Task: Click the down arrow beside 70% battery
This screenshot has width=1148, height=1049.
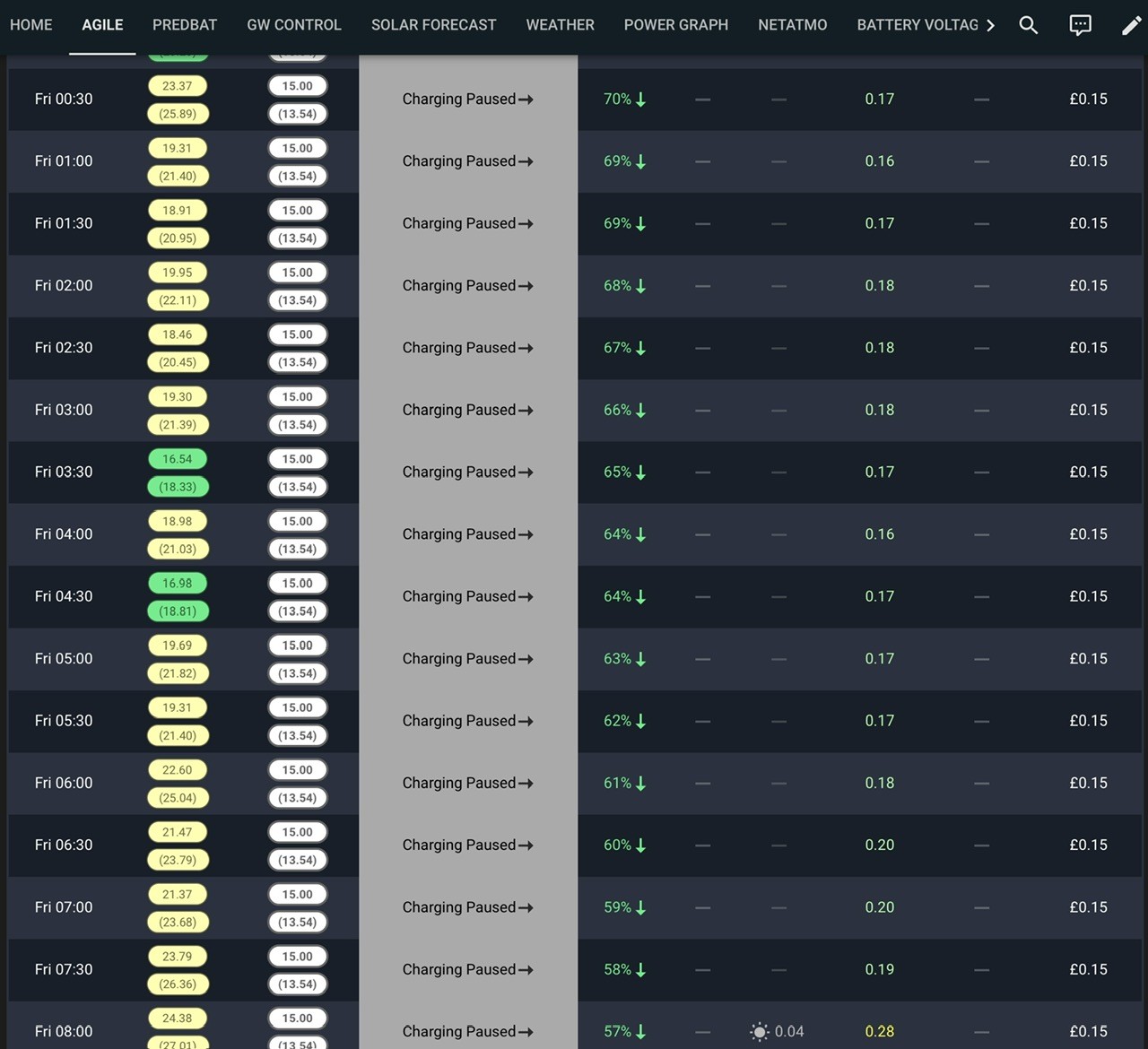Action: click(x=641, y=100)
